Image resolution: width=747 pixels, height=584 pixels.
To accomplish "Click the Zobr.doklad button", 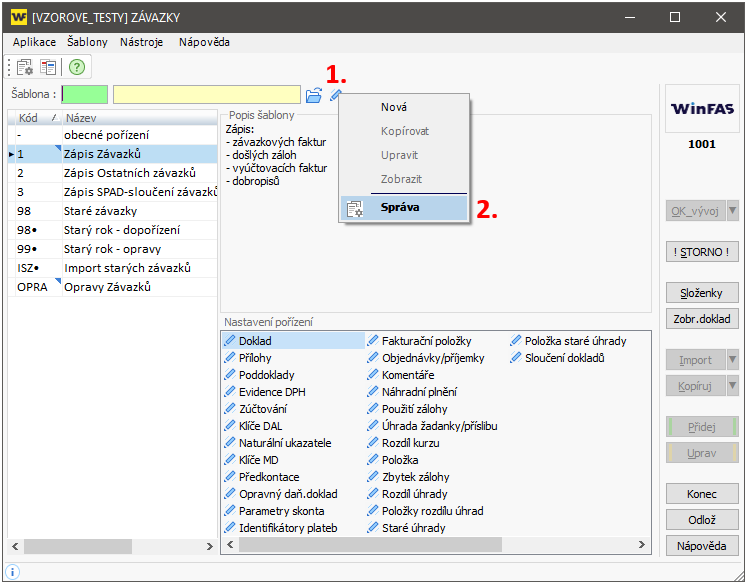I will pyautogui.click(x=702, y=319).
